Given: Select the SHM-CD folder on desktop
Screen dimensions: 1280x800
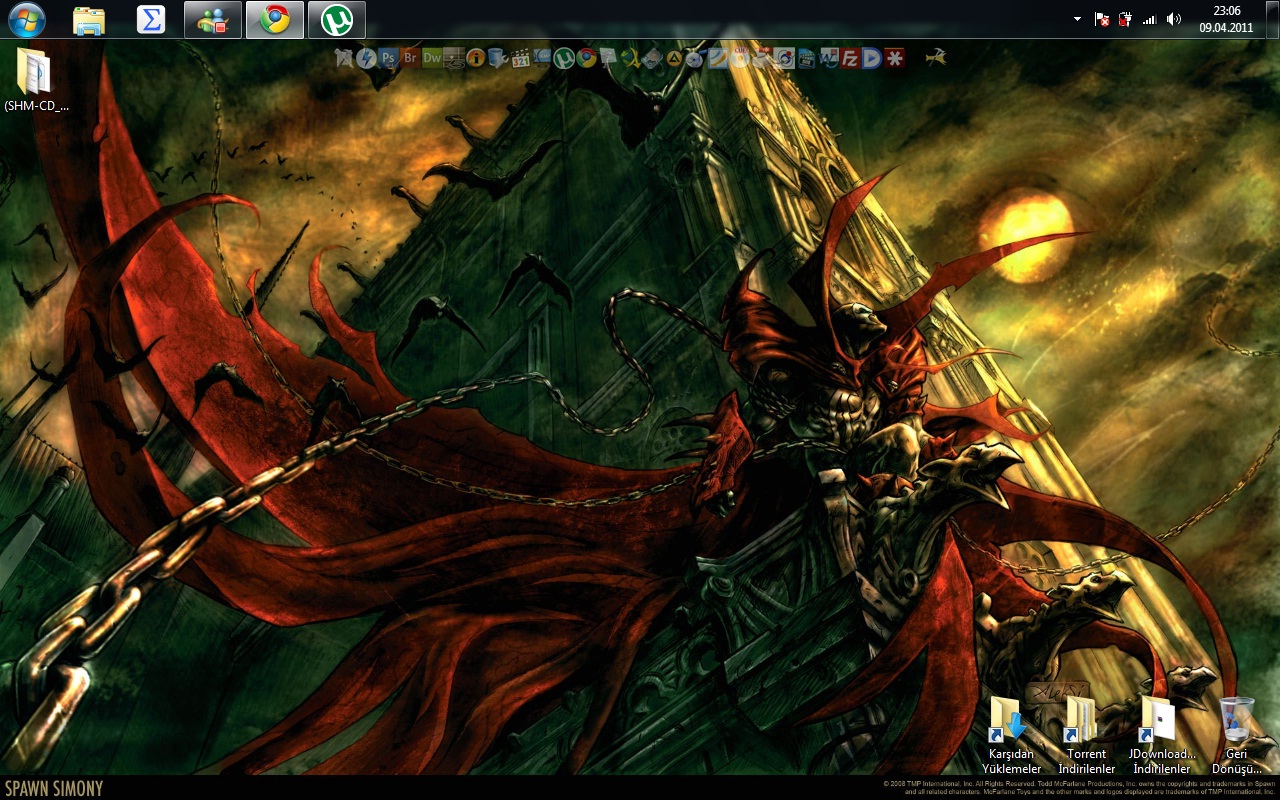Looking at the screenshot, I should click(x=35, y=78).
